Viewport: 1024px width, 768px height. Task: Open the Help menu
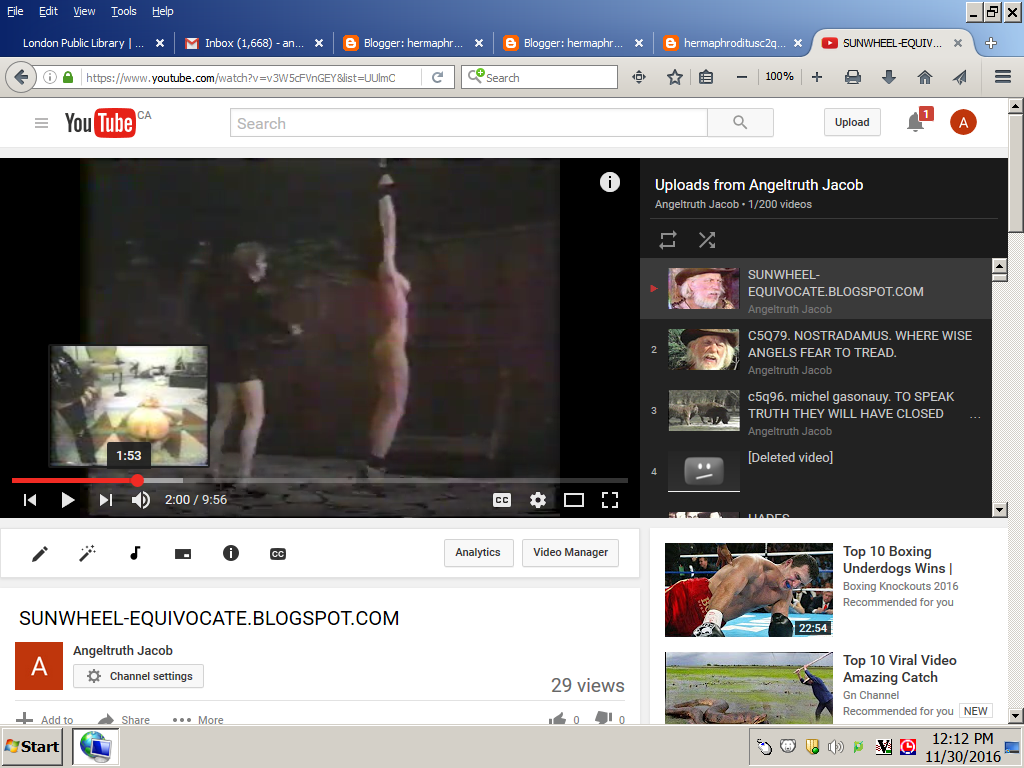coord(163,11)
